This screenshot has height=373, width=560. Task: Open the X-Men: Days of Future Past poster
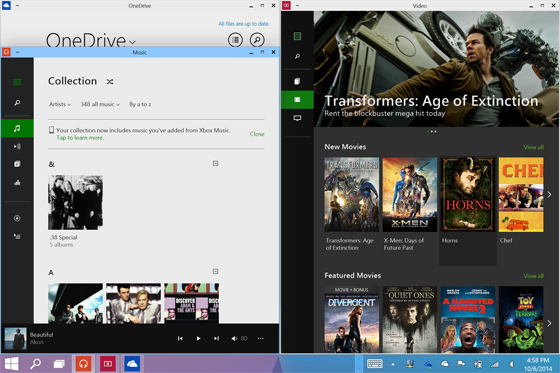[410, 195]
